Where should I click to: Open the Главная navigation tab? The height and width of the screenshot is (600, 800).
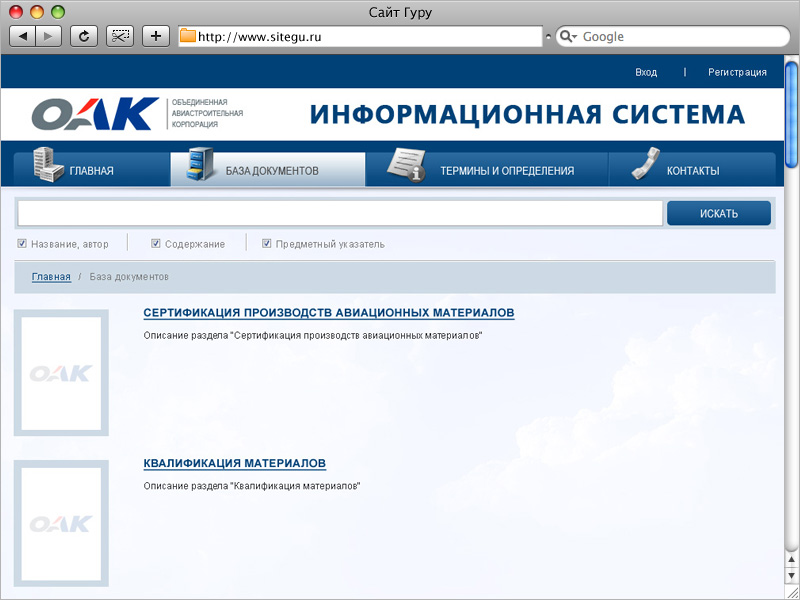pos(92,169)
